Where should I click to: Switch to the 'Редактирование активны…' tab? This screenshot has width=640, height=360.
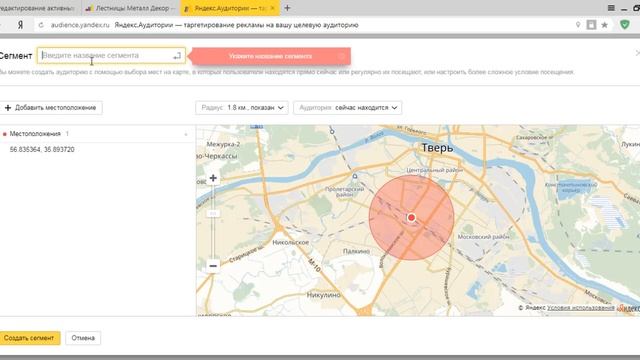[38, 8]
